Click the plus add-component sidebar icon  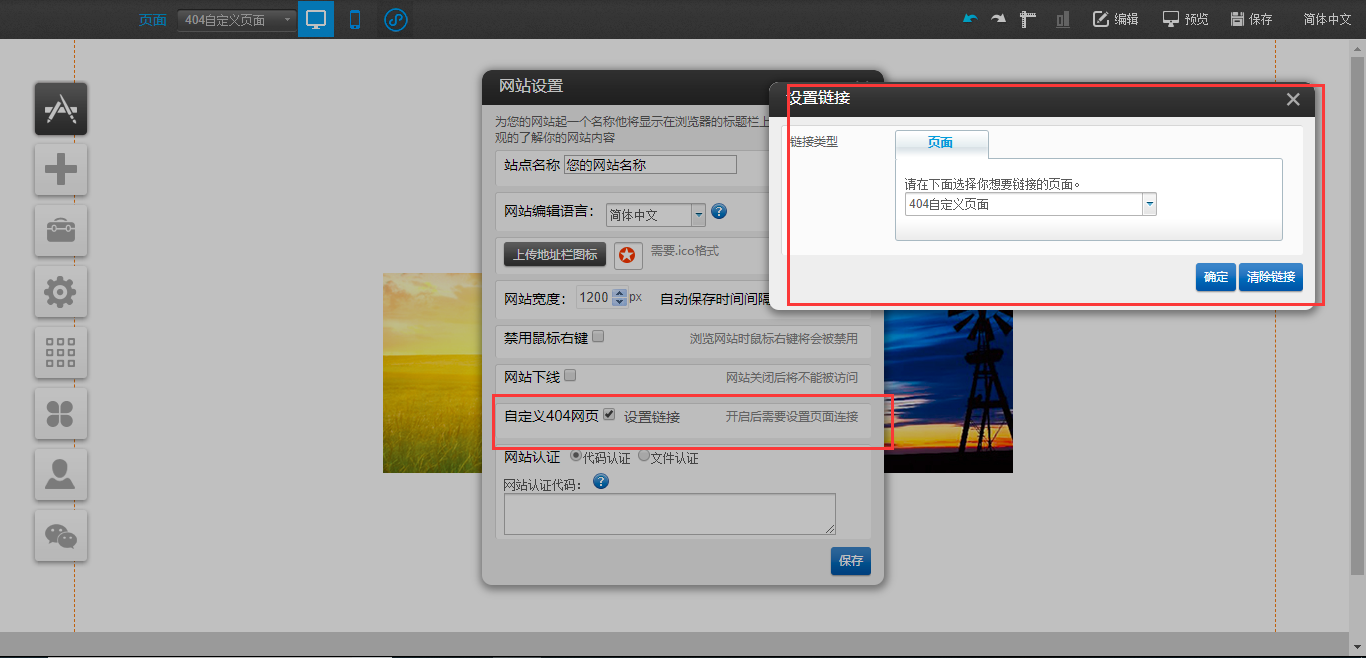(61, 170)
